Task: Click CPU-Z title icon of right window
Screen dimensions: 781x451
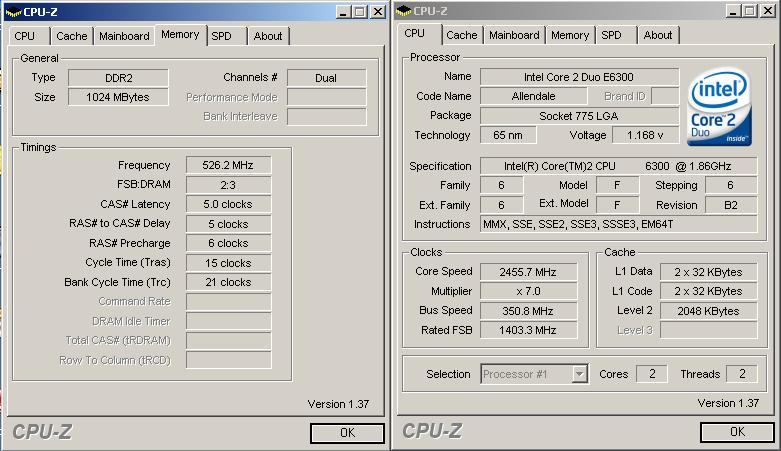Action: (404, 10)
